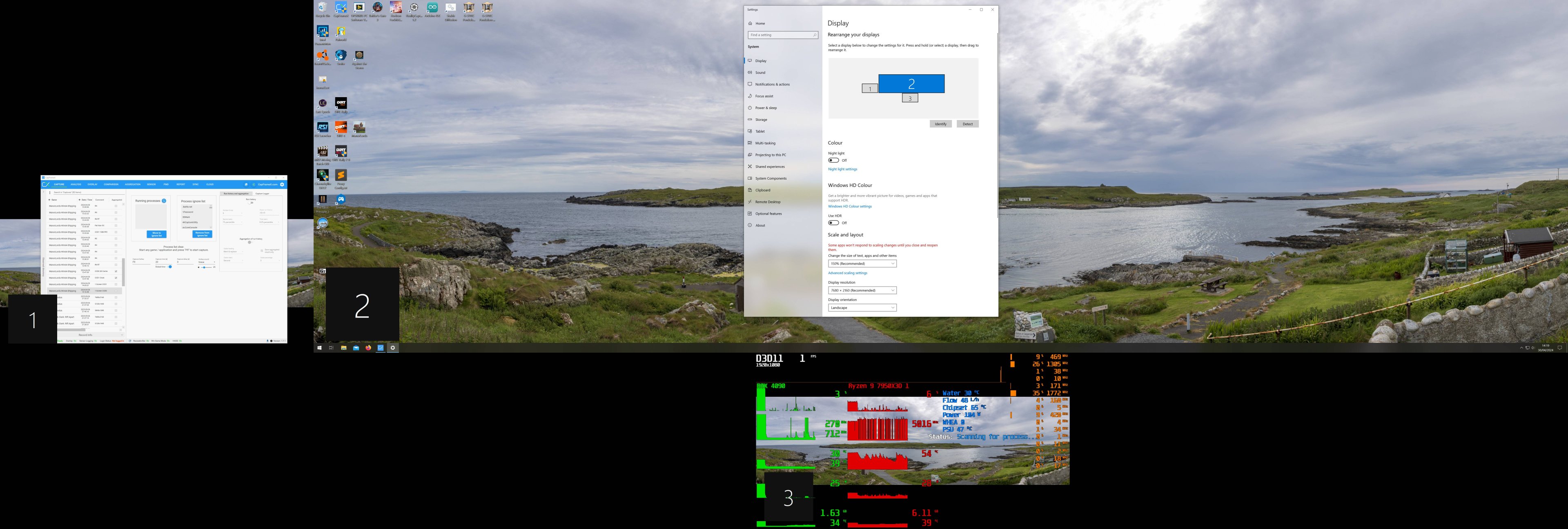Switch to the ANALYSIS tab in CapFrameX

(x=76, y=184)
